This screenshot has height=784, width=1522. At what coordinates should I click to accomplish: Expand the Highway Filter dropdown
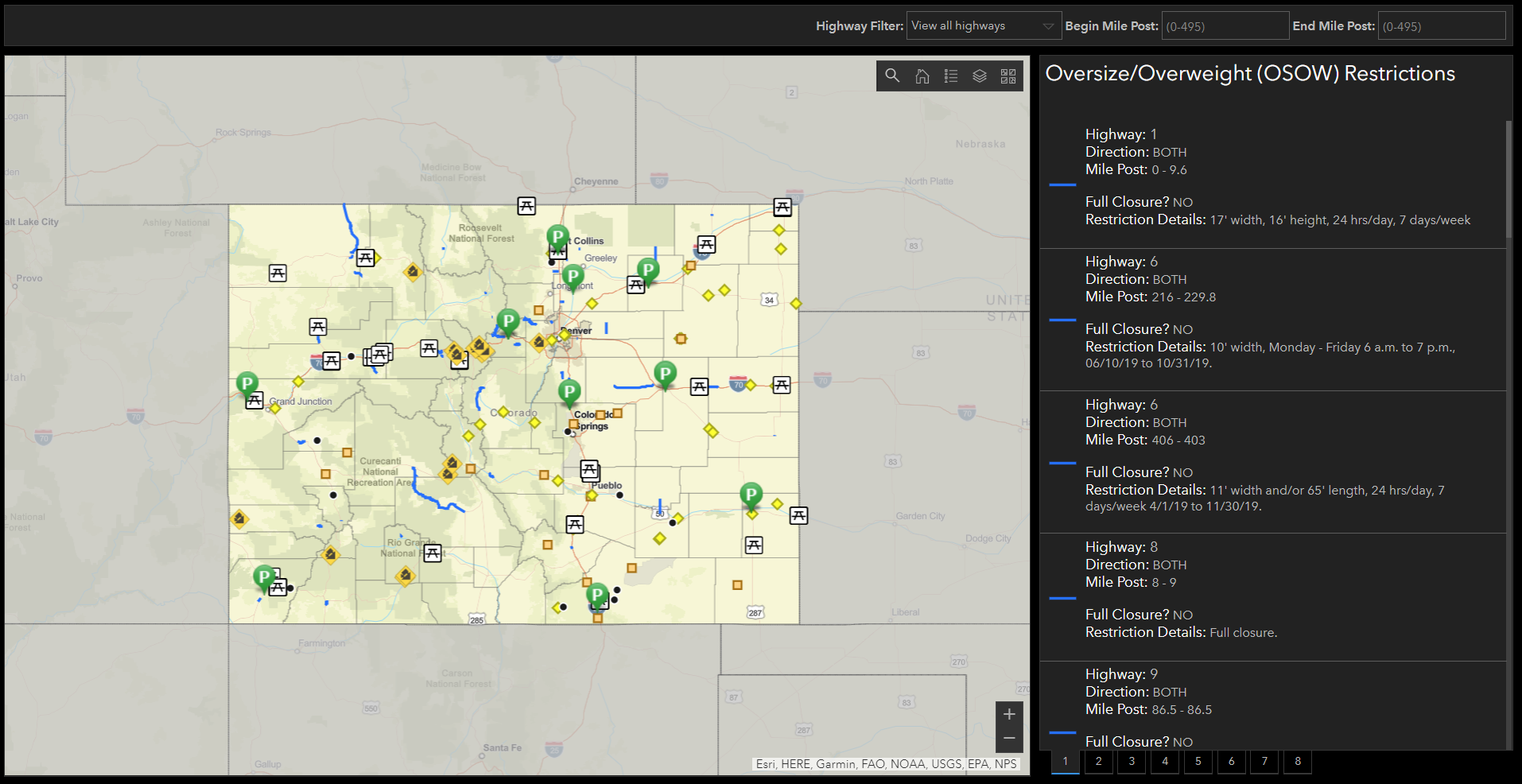[984, 26]
